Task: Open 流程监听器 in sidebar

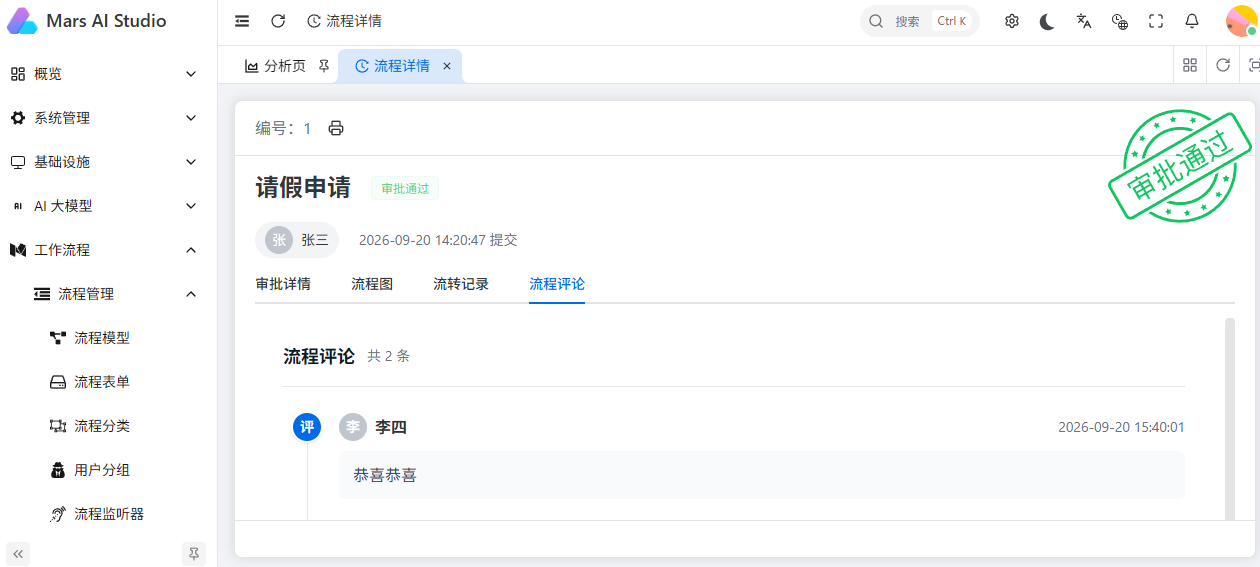Action: coord(108,514)
